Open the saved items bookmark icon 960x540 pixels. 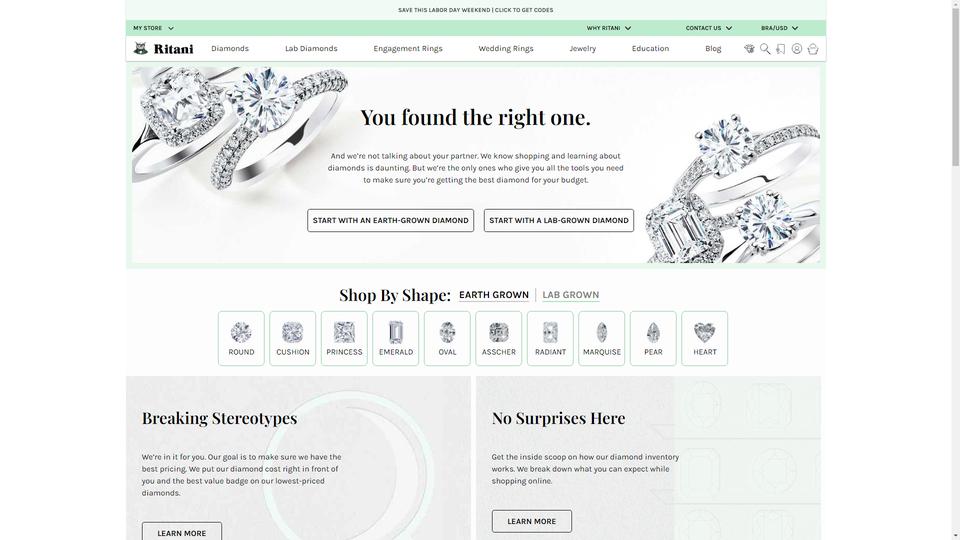click(781, 49)
